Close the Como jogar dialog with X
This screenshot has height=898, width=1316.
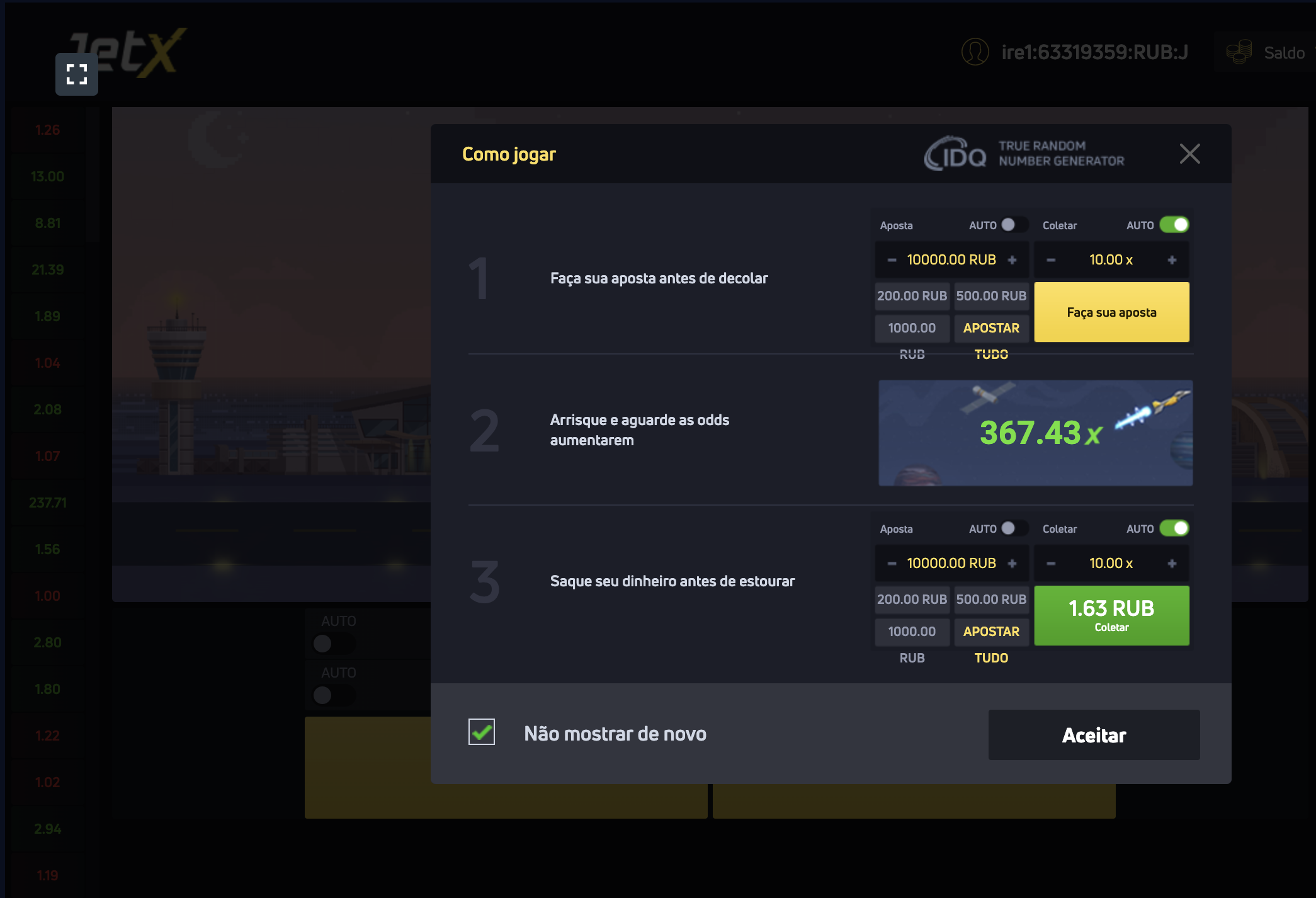1189,154
